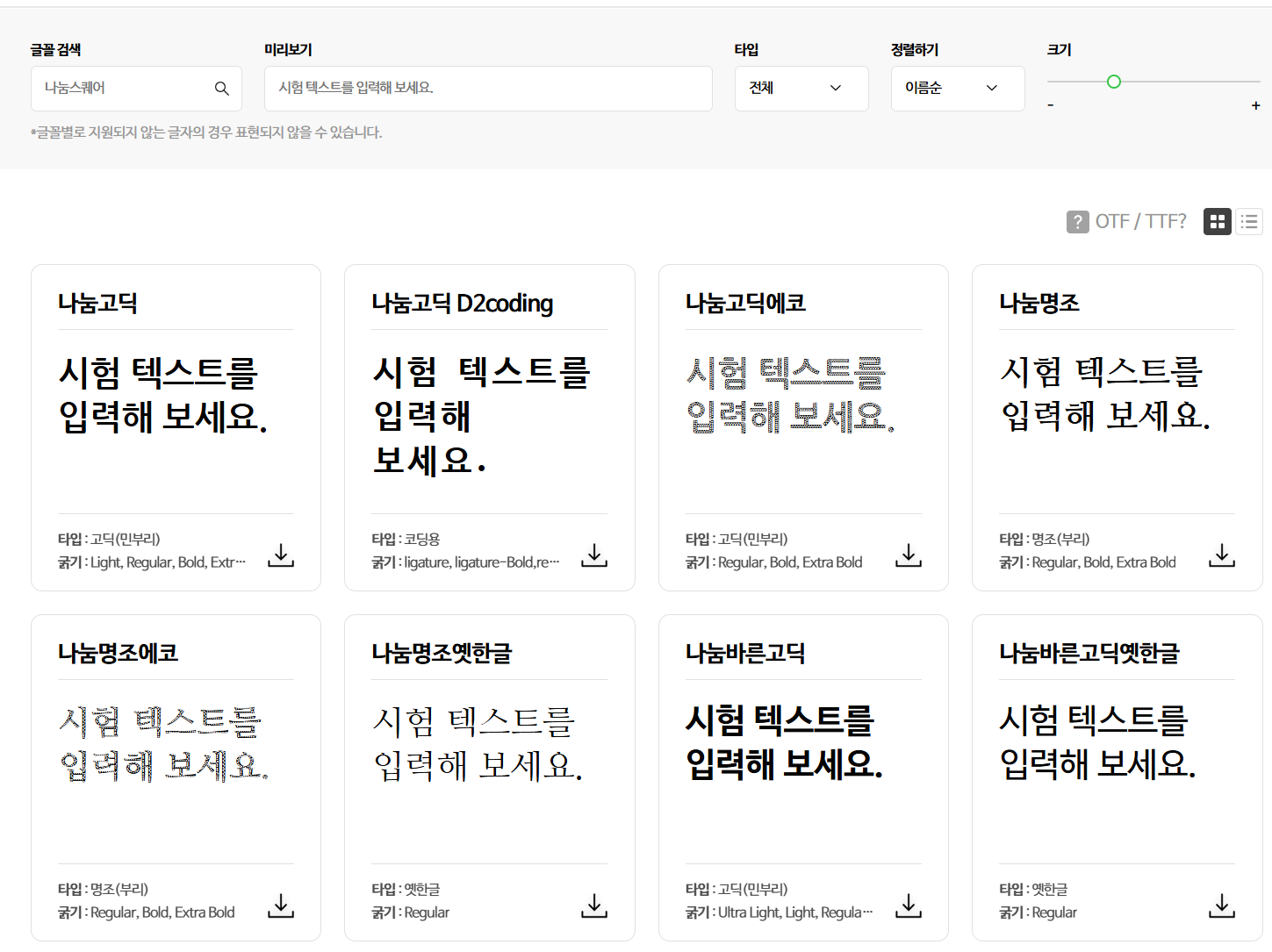Click the 타입 : 명조(부리) label under 나눔명조에코
The width and height of the screenshot is (1272, 952).
pyautogui.click(x=103, y=890)
